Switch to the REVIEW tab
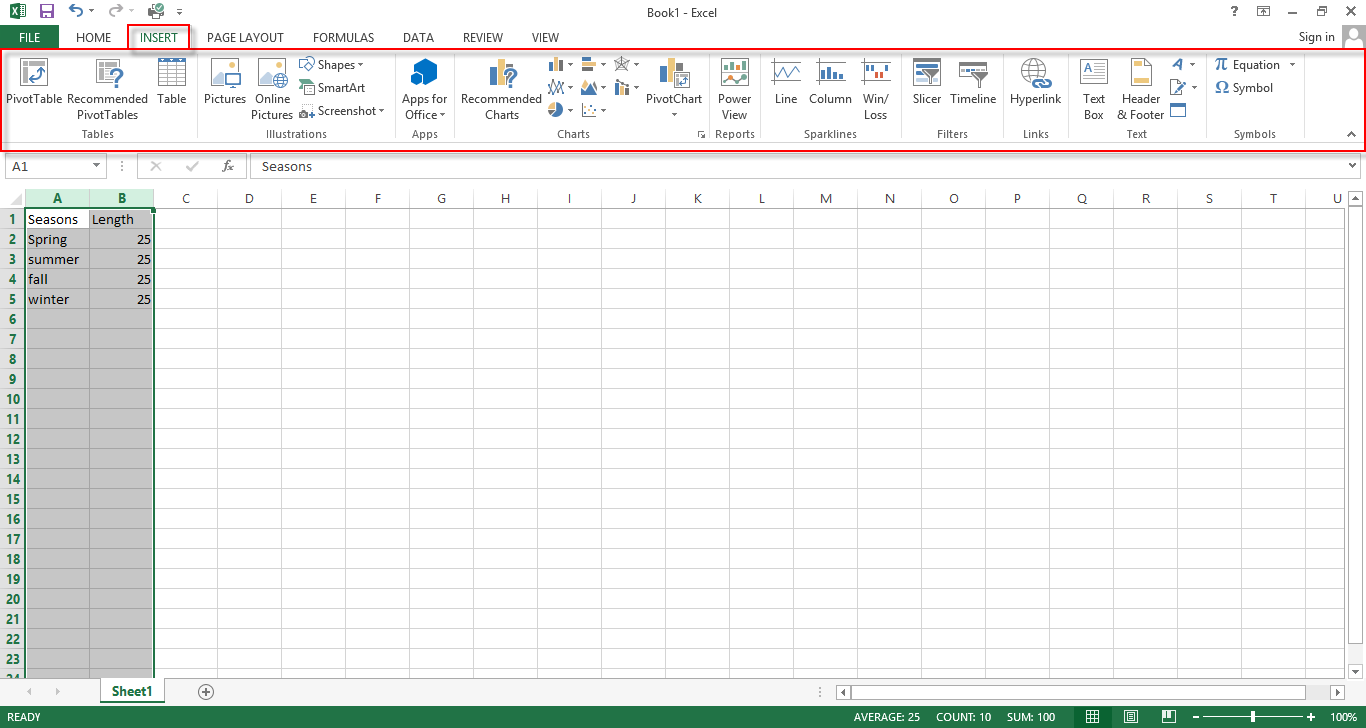The width and height of the screenshot is (1366, 728). click(483, 37)
